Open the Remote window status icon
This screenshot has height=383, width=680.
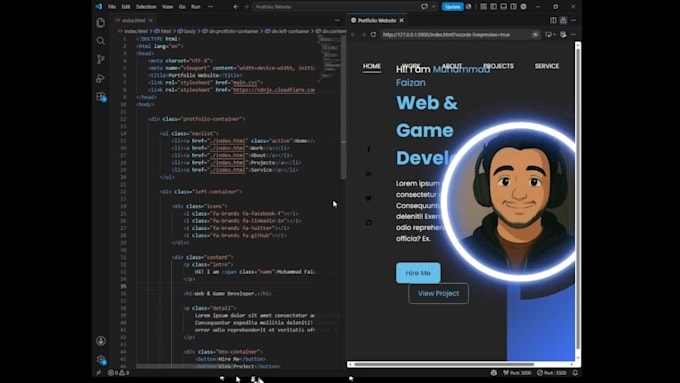(98, 373)
